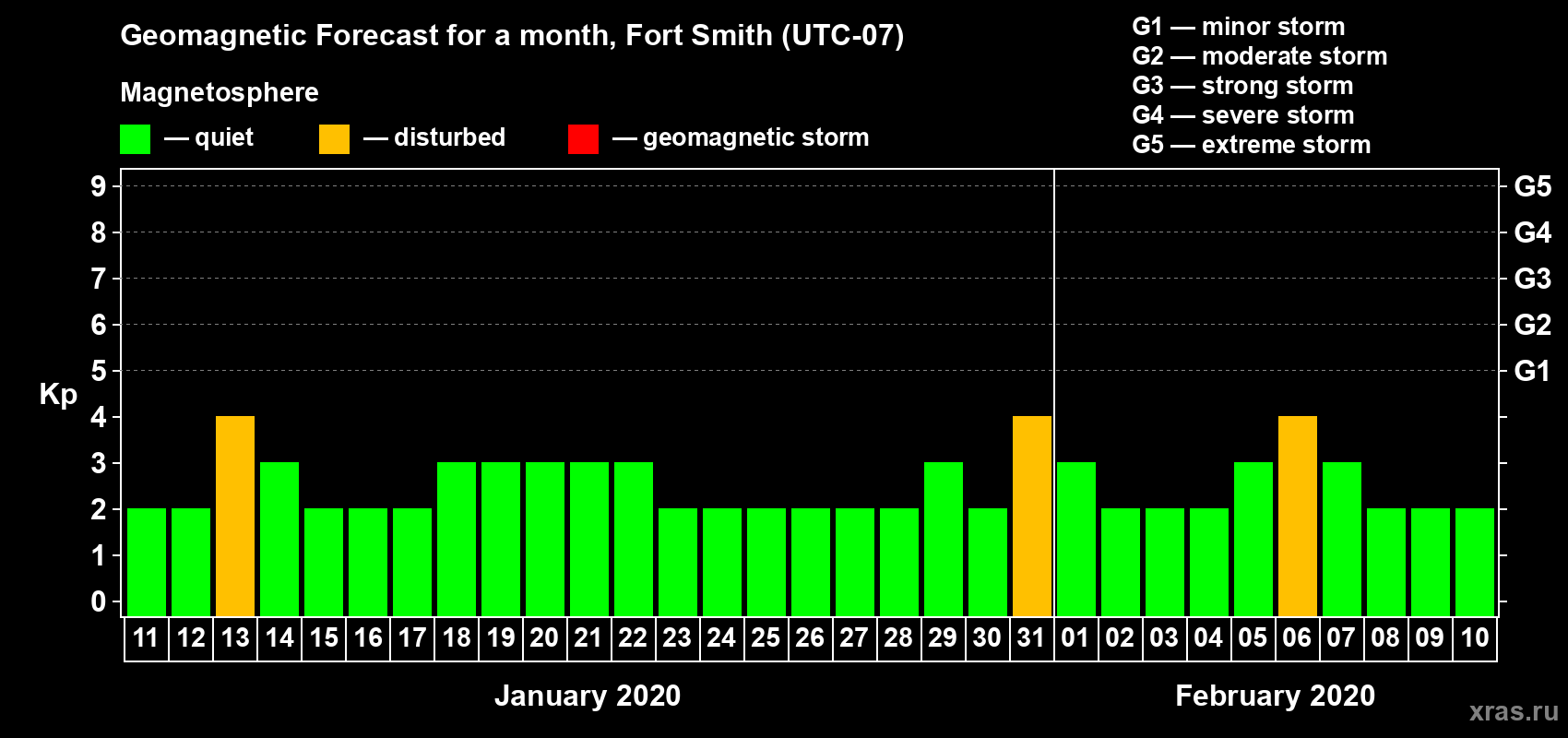Click 'G2 — moderate storm' legend text
This screenshot has width=1568, height=738.
point(1259,56)
